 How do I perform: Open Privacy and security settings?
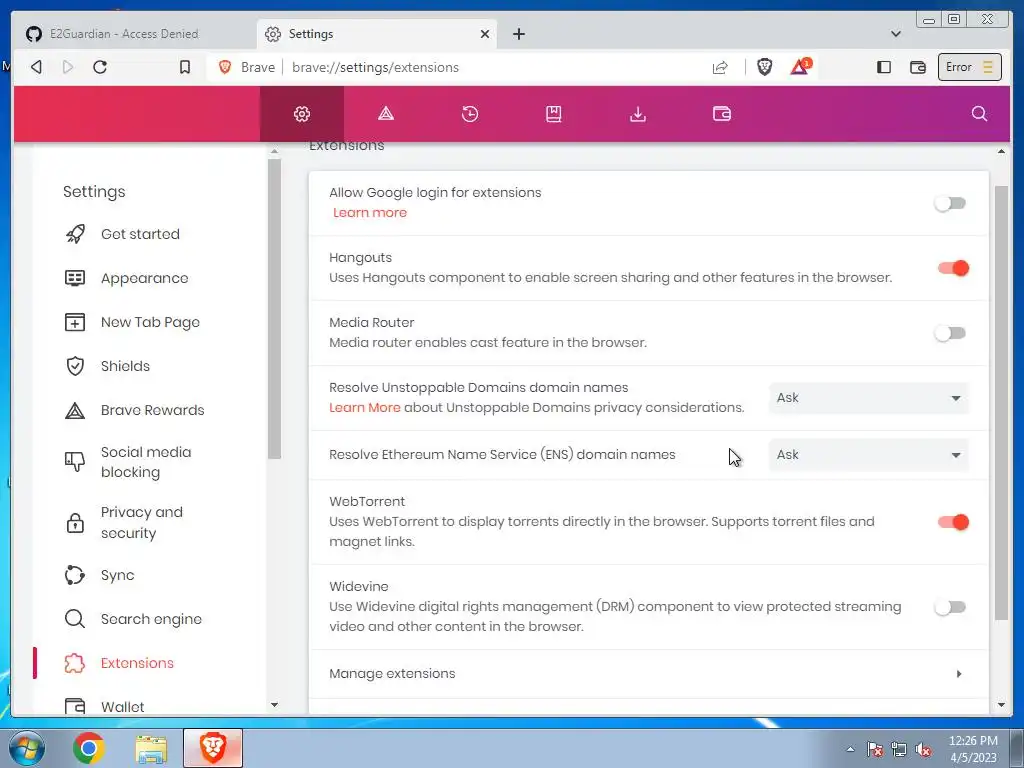click(142, 522)
